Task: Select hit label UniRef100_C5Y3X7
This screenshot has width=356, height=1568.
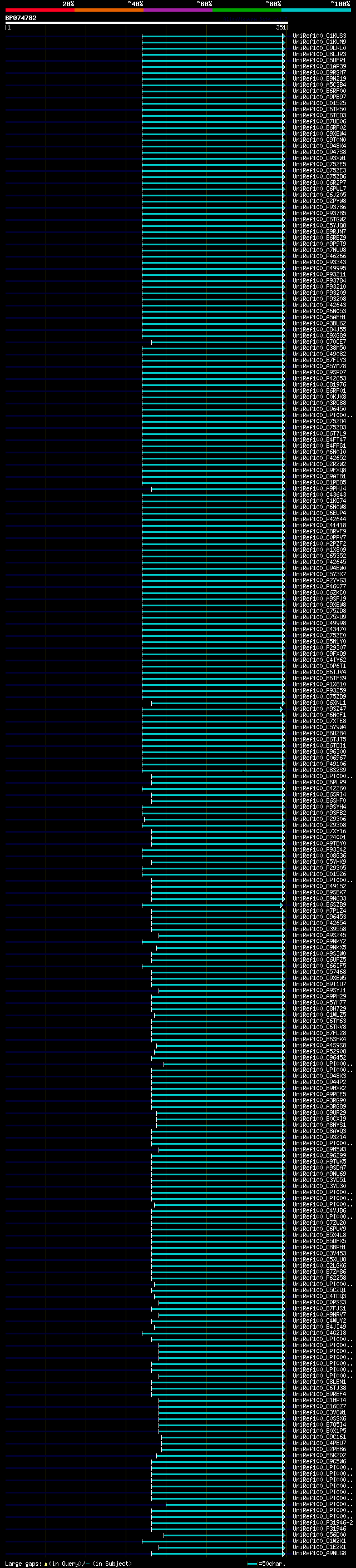Action: pyautogui.click(x=319, y=574)
